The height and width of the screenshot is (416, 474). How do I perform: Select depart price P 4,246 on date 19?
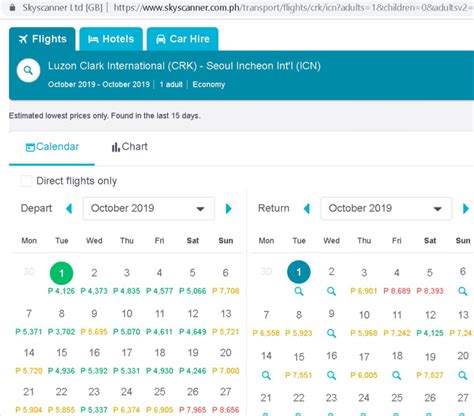pos(193,371)
